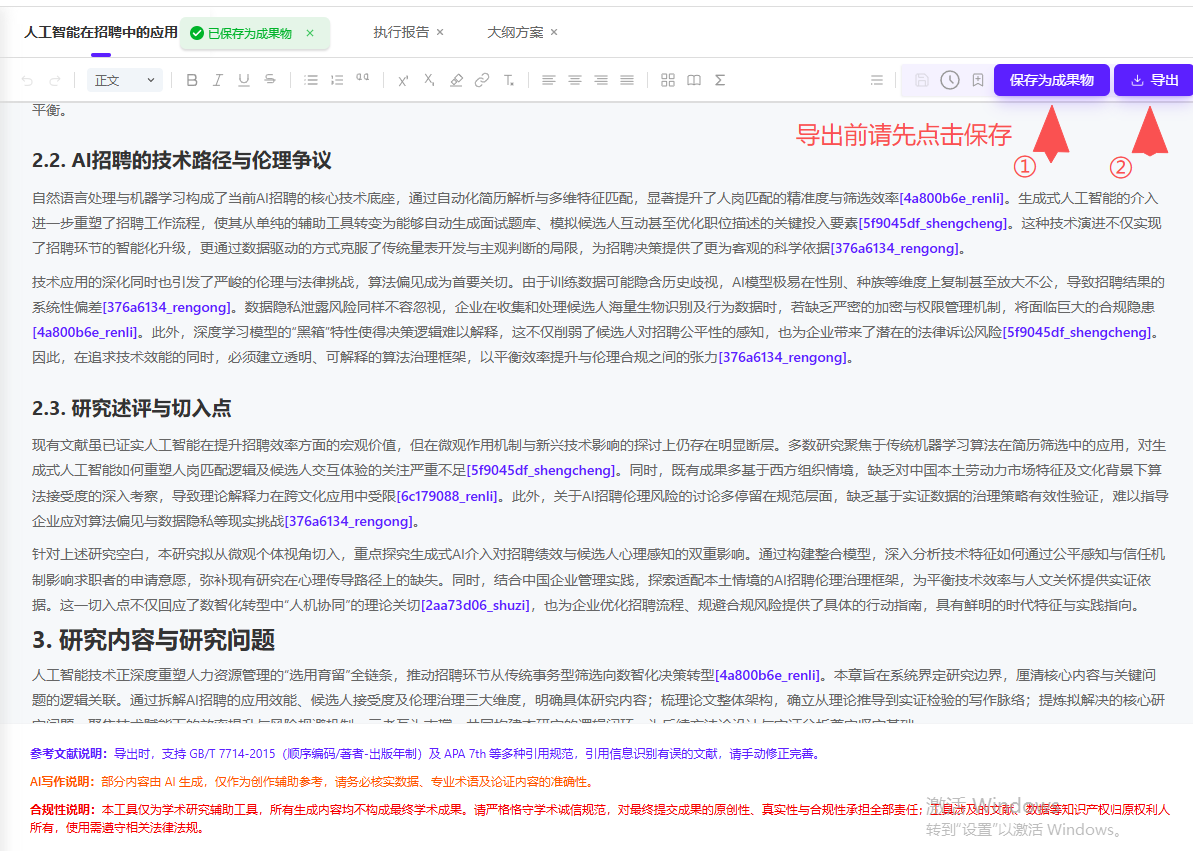Click the AI写作说明 note text
Image resolution: width=1193 pixels, height=851 pixels.
312,782
